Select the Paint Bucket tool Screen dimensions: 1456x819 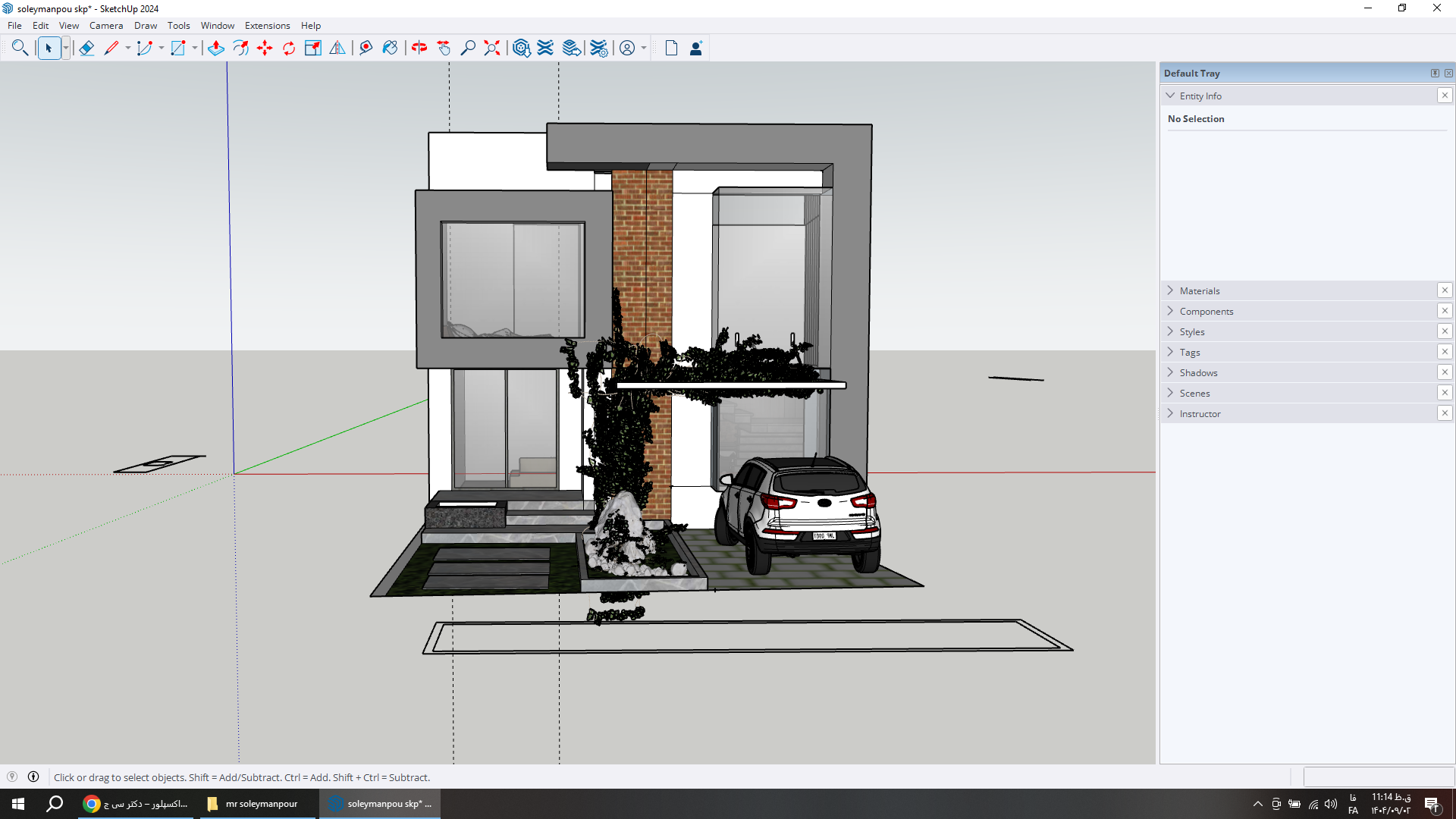[x=391, y=48]
